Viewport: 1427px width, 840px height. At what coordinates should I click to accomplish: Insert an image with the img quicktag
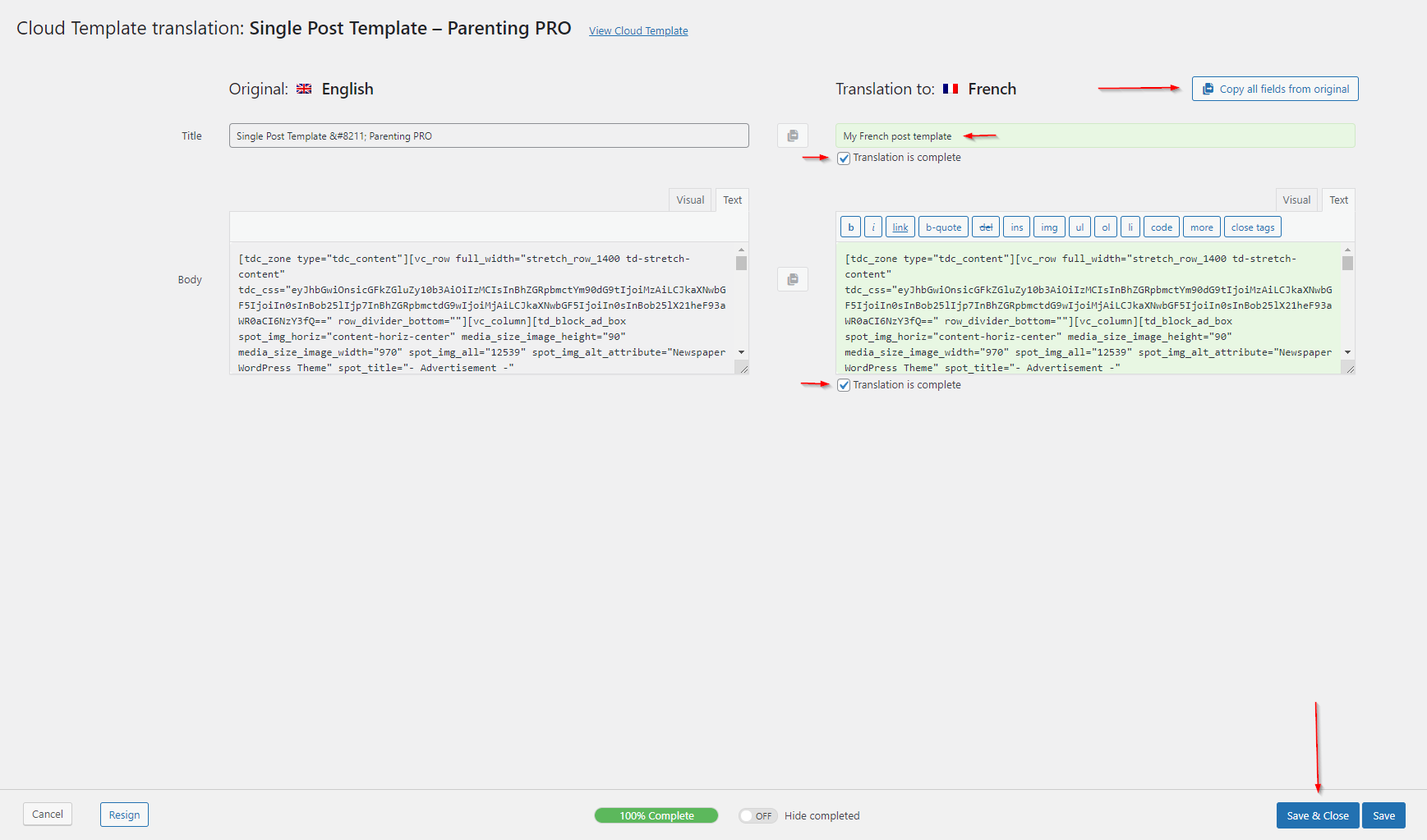(x=1049, y=227)
